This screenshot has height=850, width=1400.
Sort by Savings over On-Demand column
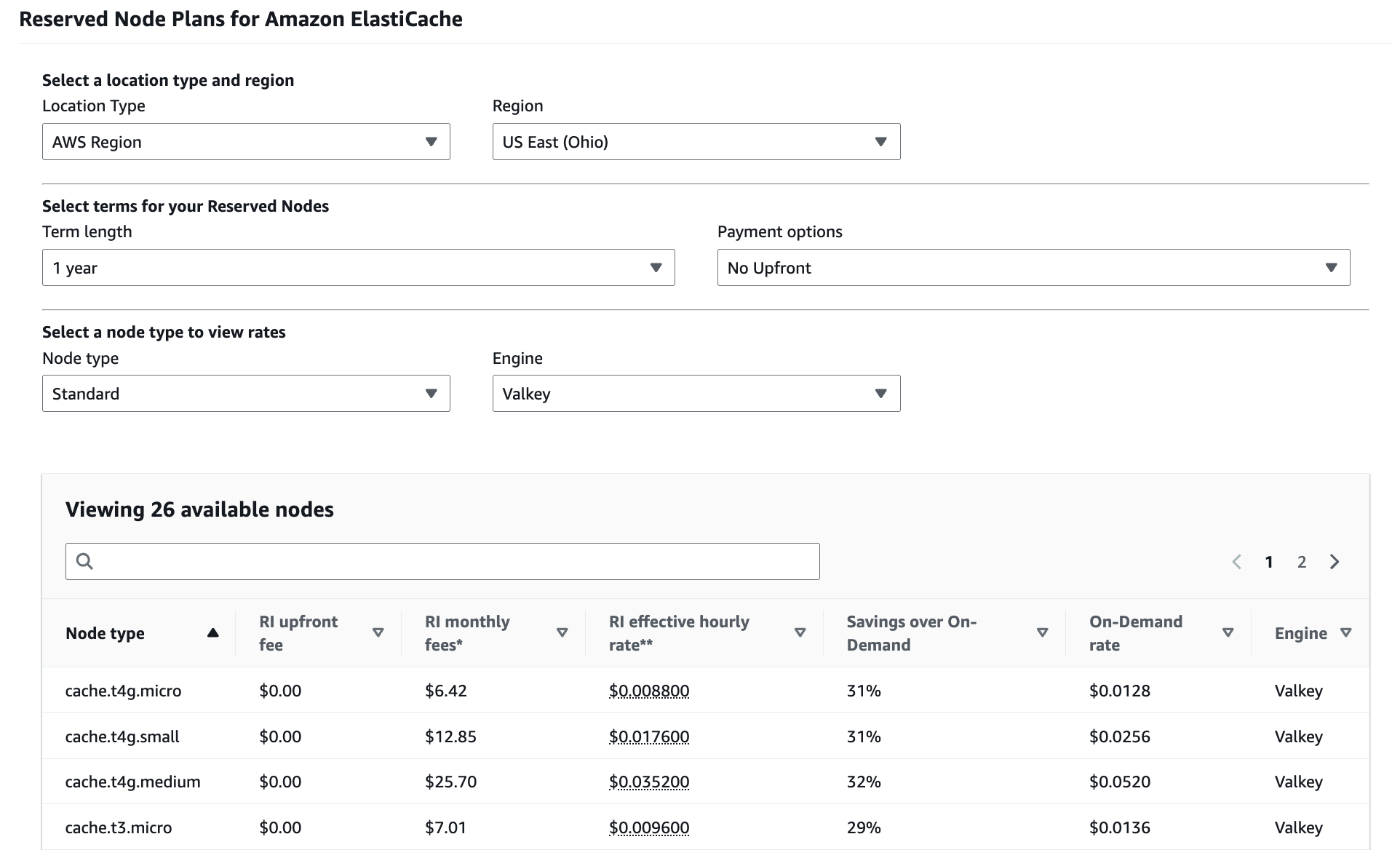1042,633
